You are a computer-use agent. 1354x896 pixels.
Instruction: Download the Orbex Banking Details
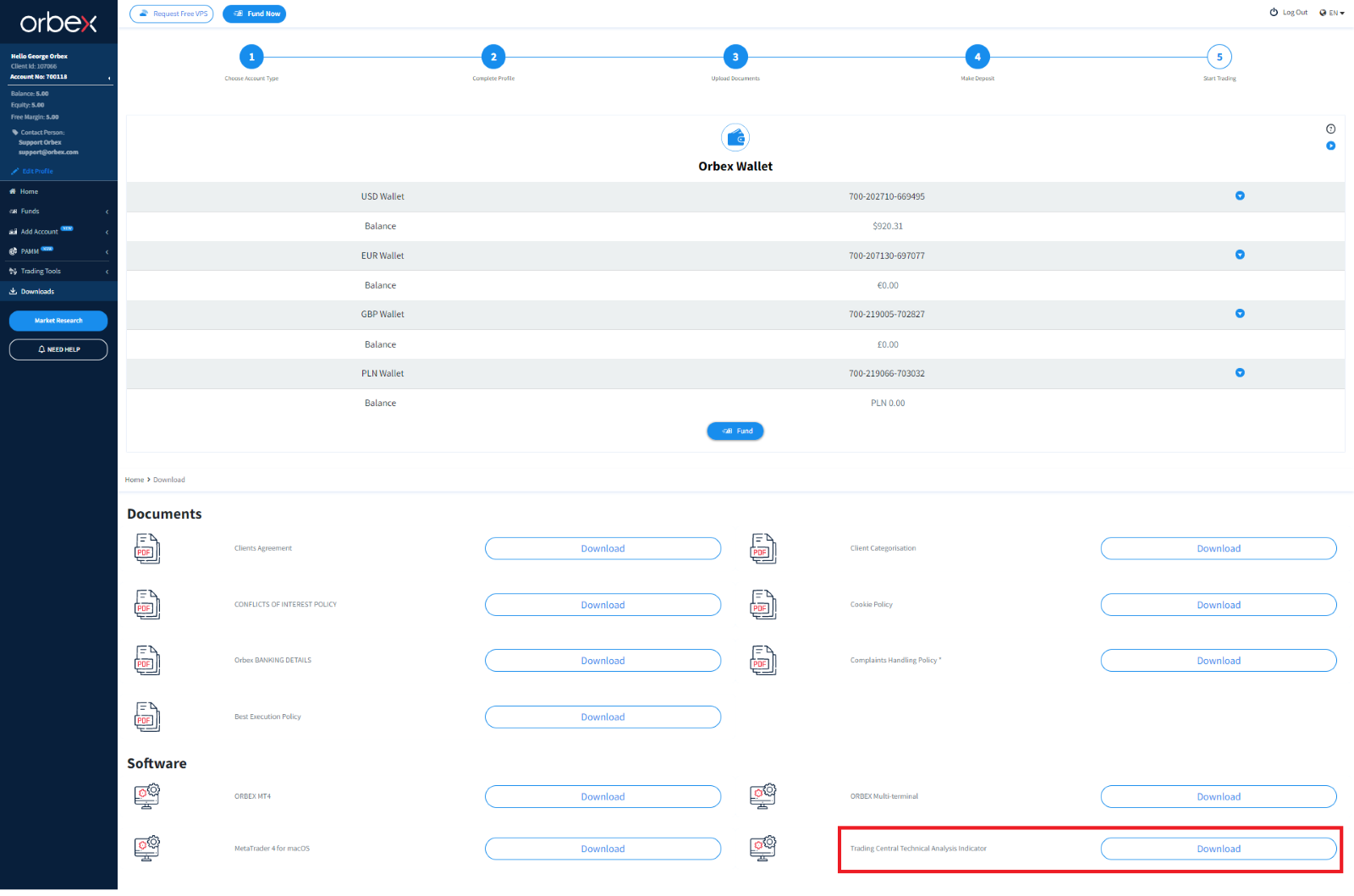click(x=603, y=661)
